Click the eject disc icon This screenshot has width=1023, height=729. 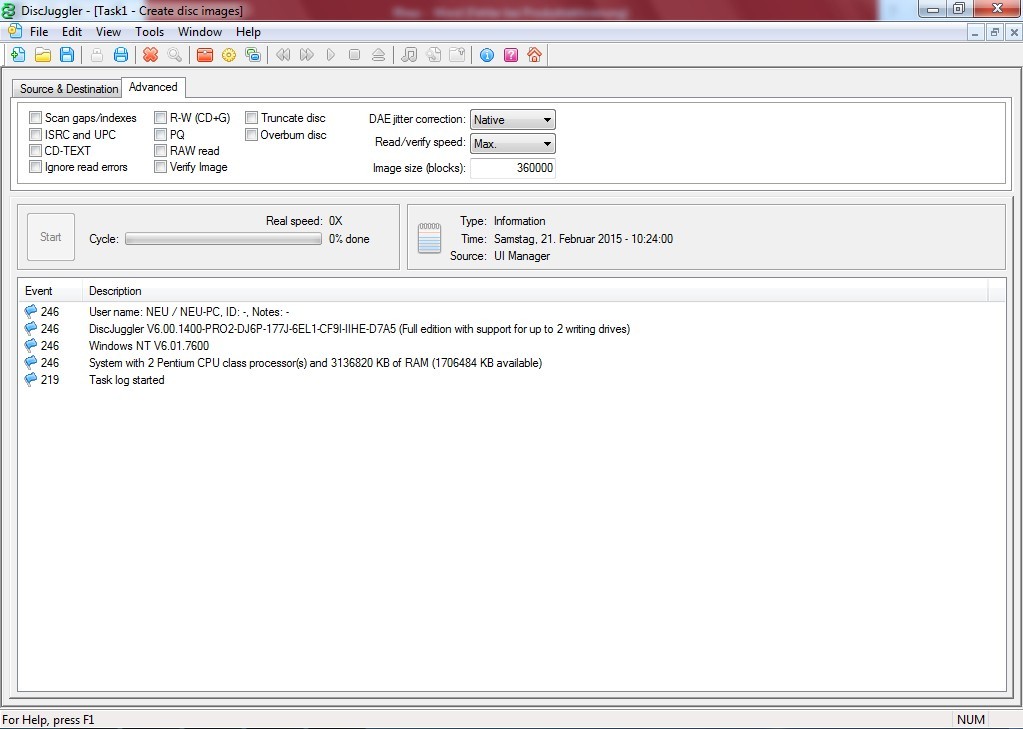pyautogui.click(x=378, y=55)
